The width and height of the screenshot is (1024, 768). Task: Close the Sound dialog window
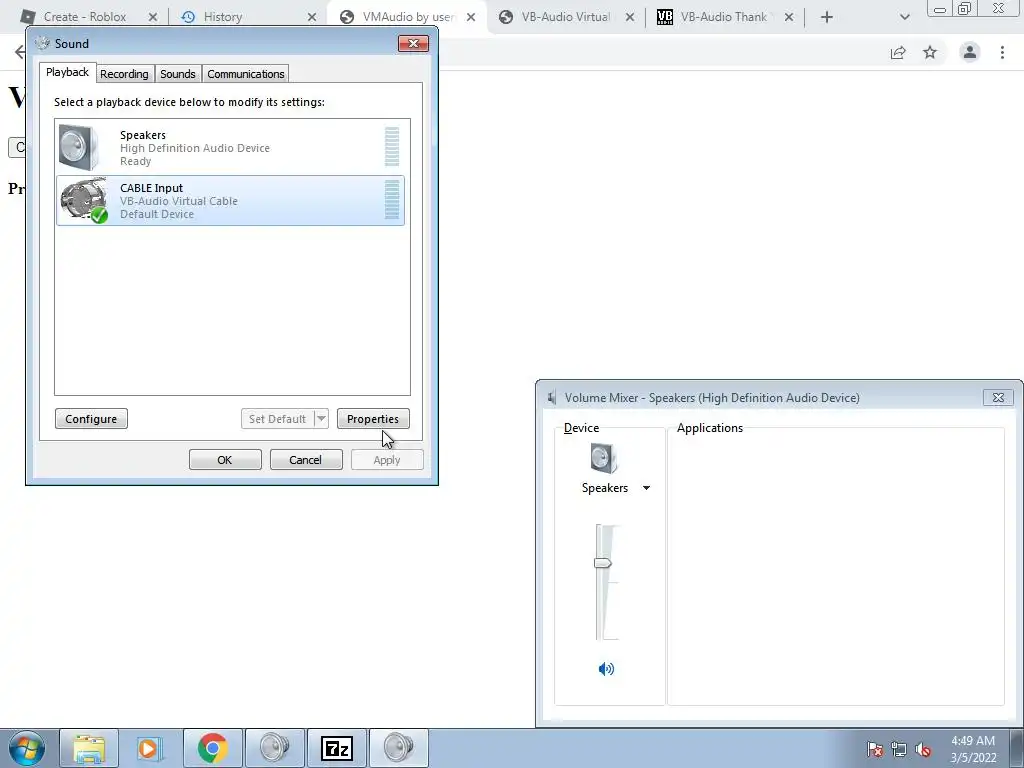click(x=413, y=44)
